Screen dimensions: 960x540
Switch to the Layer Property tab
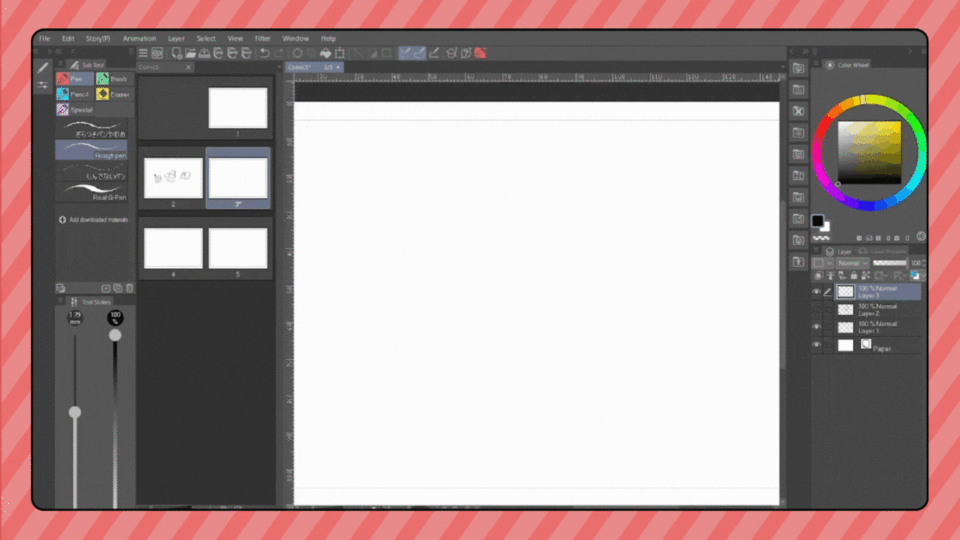point(882,252)
